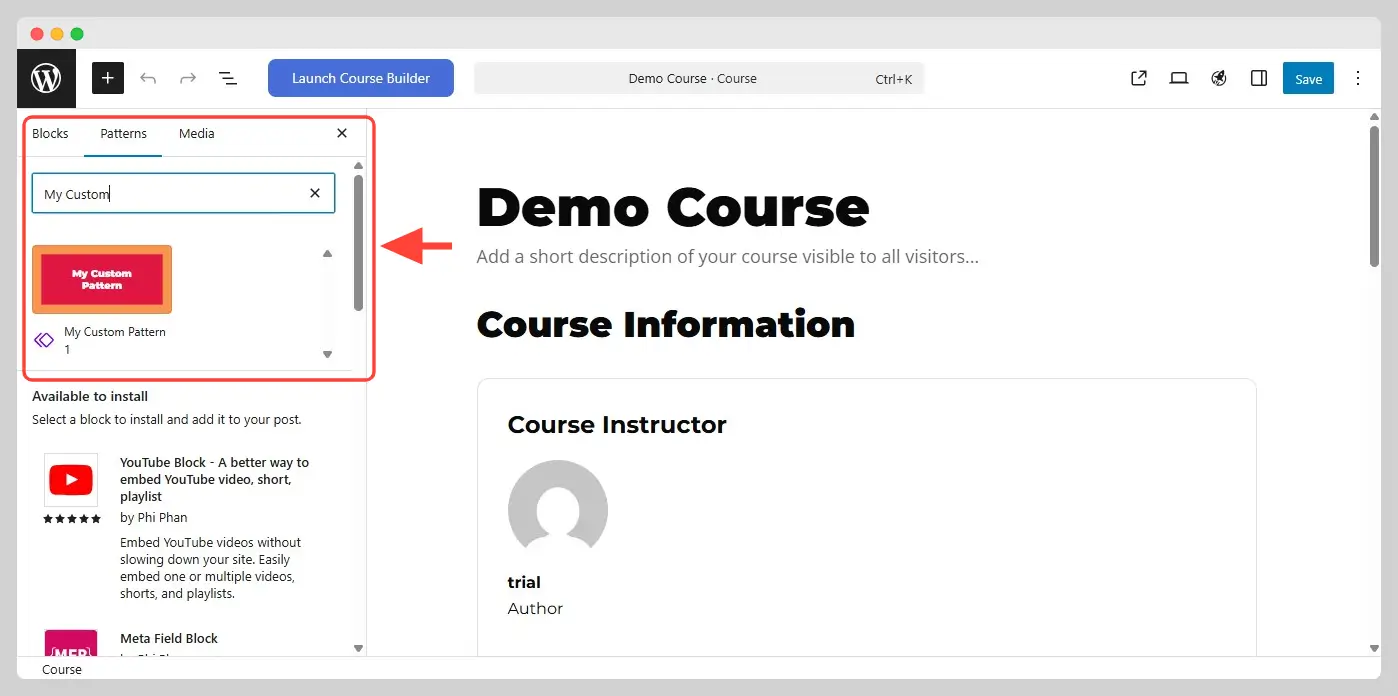
Task: Clear the My Custom search field
Action: coord(315,193)
